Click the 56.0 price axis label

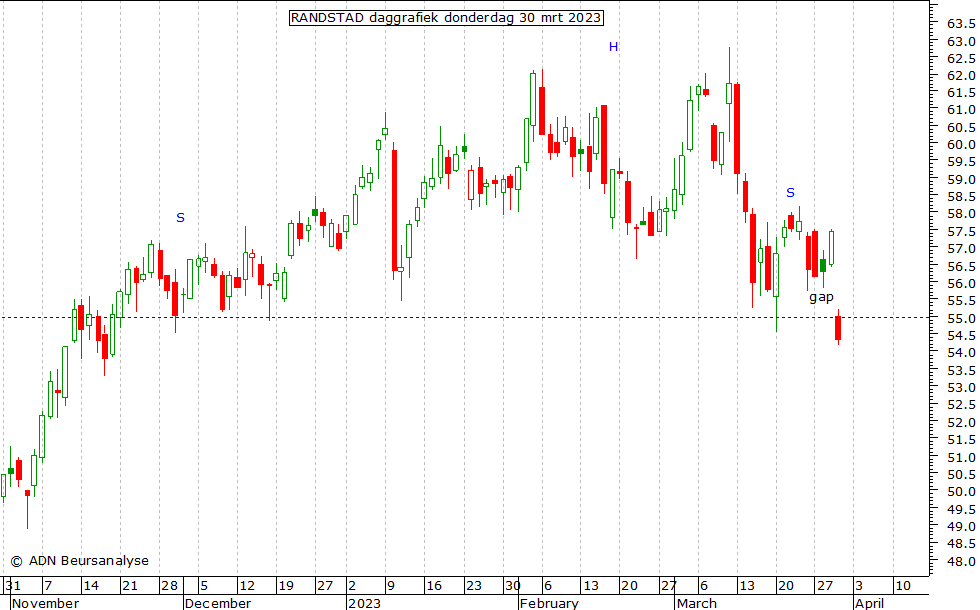(961, 284)
